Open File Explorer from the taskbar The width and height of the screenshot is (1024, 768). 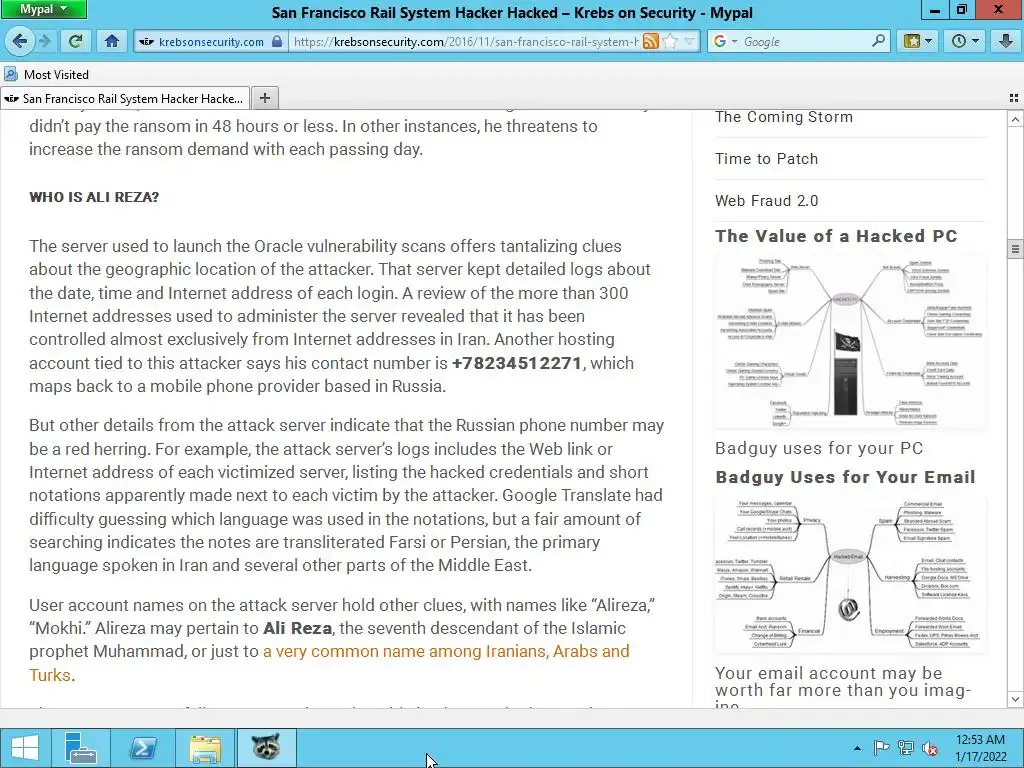[x=205, y=748]
